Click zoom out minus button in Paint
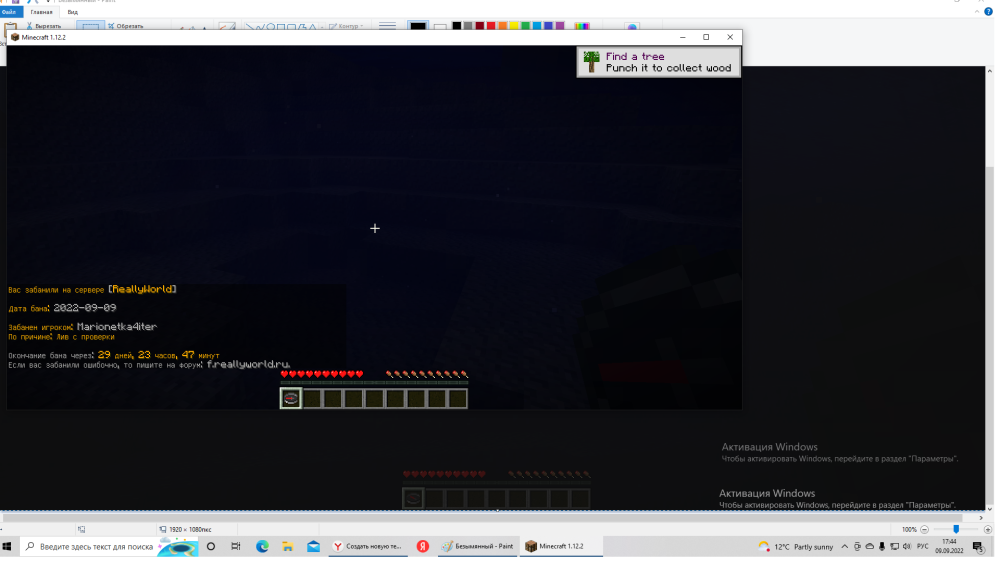 click(924, 529)
